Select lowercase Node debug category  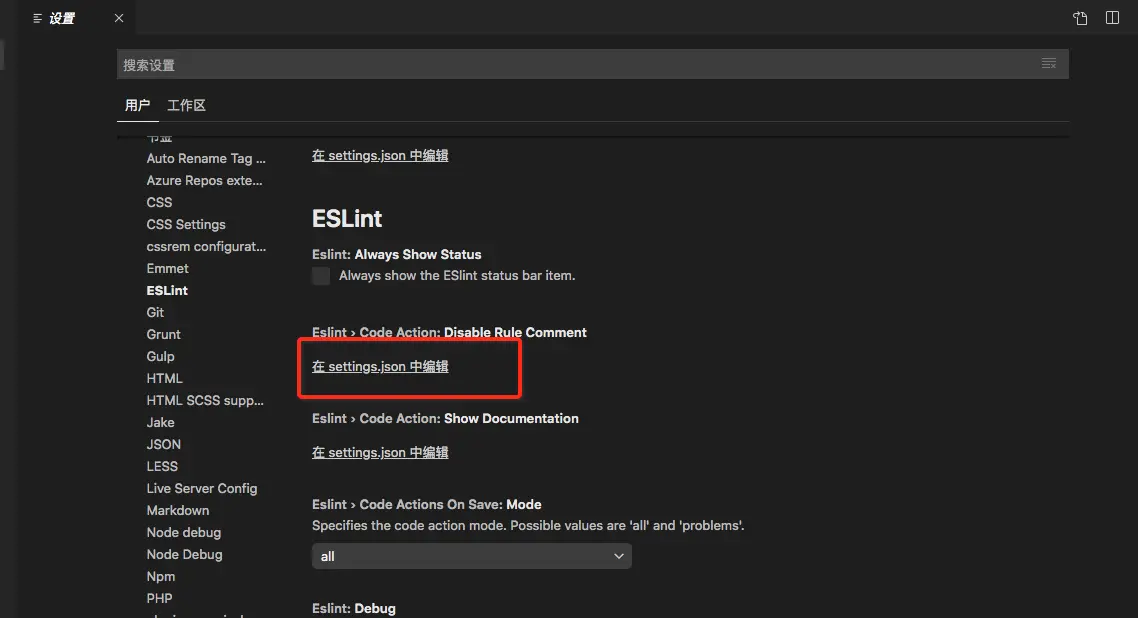point(184,532)
